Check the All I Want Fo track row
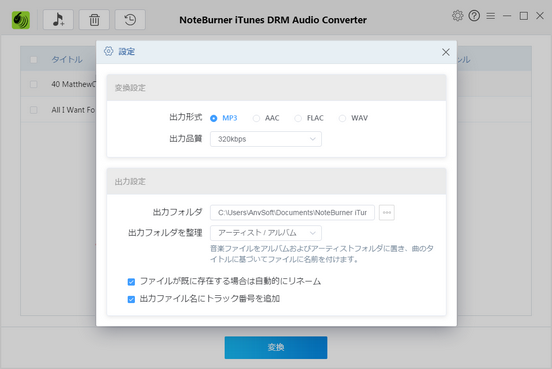 pyautogui.click(x=34, y=110)
